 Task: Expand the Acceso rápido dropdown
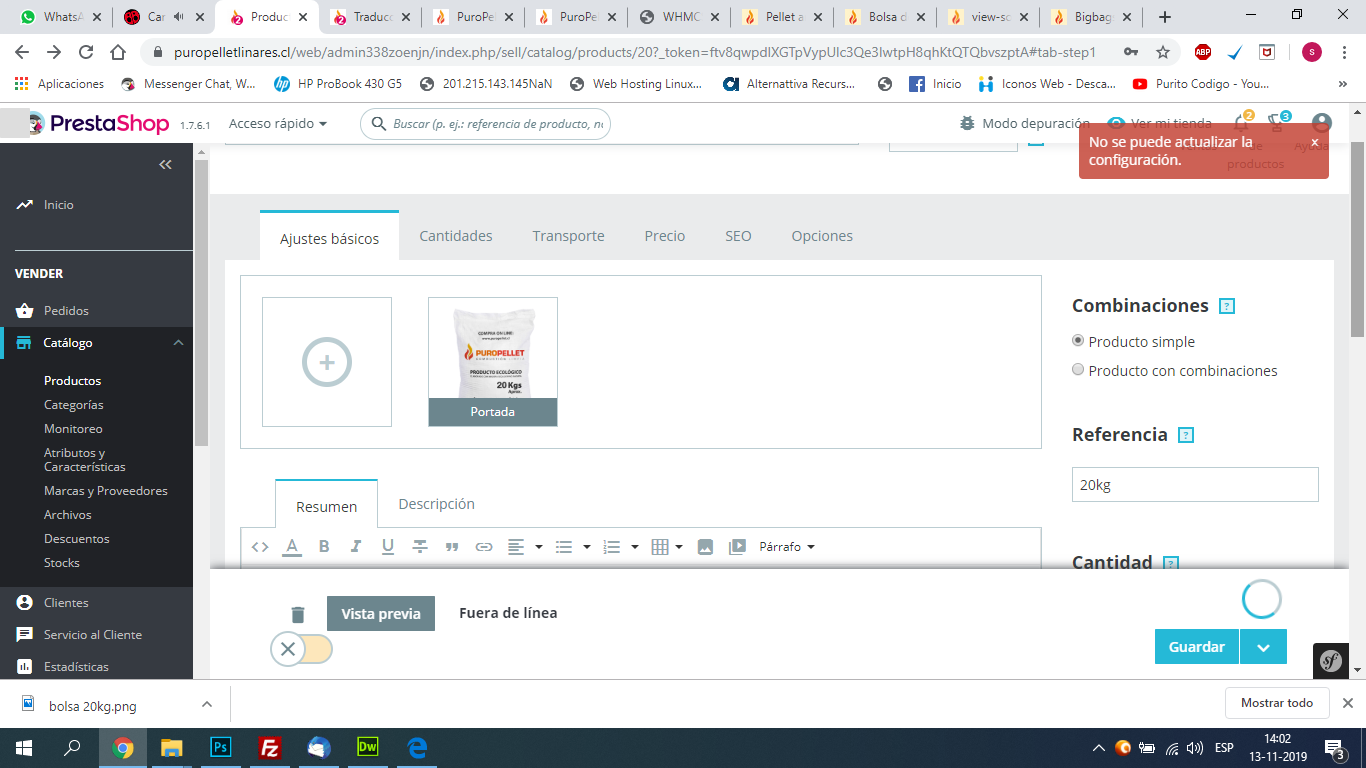278,123
